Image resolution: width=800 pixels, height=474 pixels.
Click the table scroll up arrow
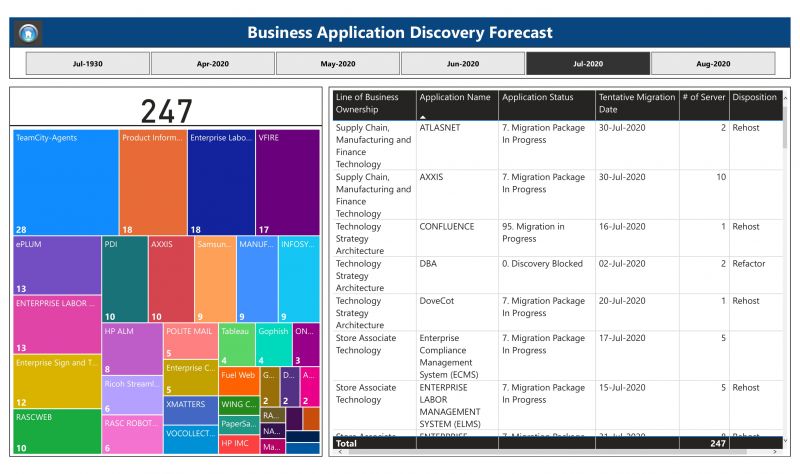(x=785, y=98)
